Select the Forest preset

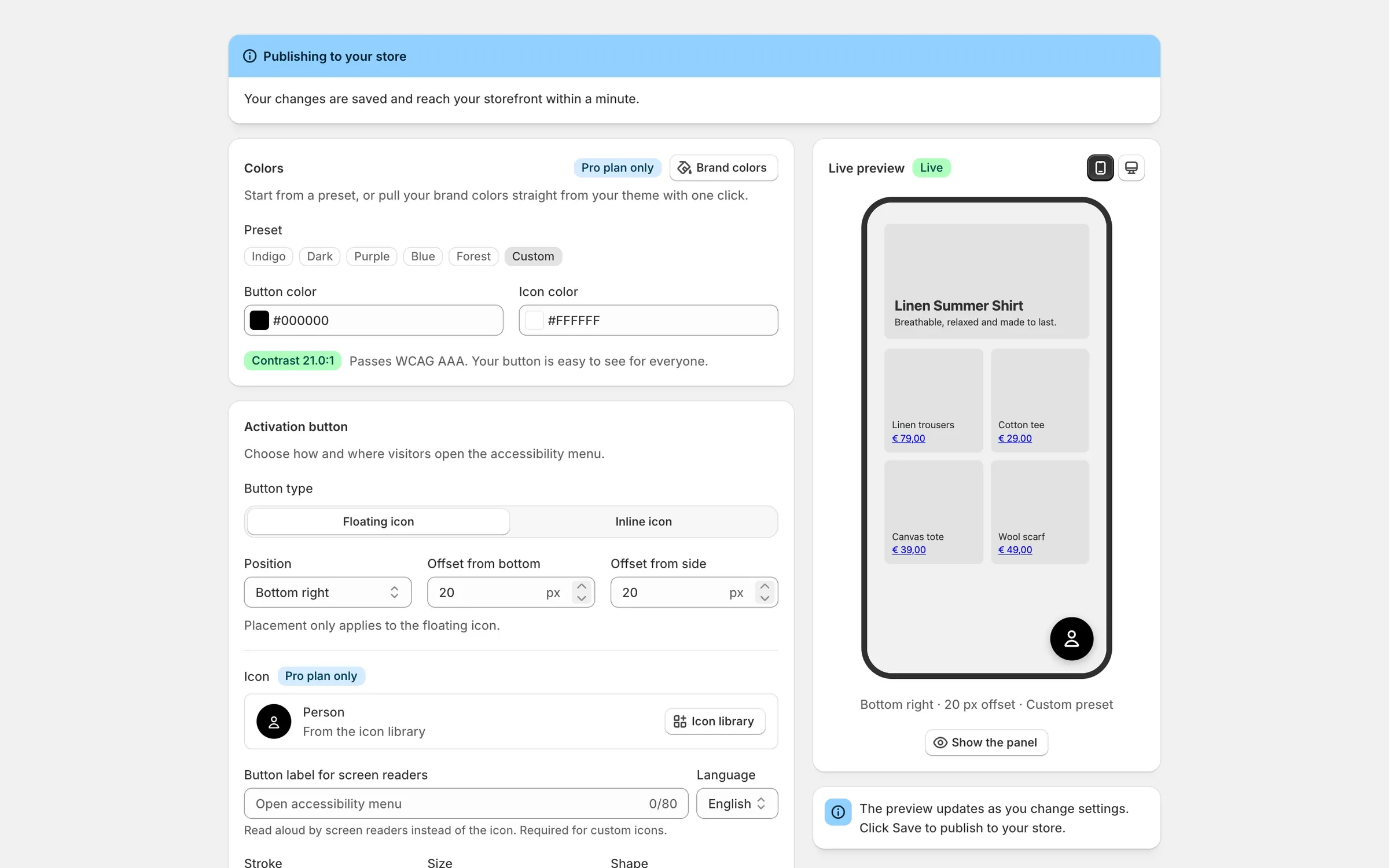pyautogui.click(x=473, y=256)
